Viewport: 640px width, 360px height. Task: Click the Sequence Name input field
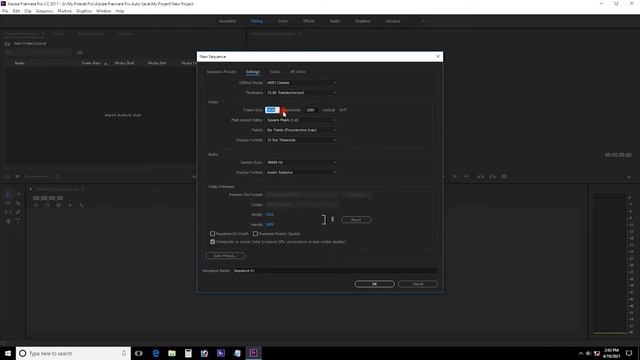335,270
